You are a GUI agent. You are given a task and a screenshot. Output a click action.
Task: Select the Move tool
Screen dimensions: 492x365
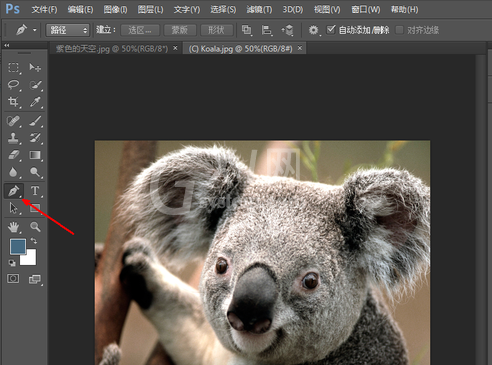35,68
